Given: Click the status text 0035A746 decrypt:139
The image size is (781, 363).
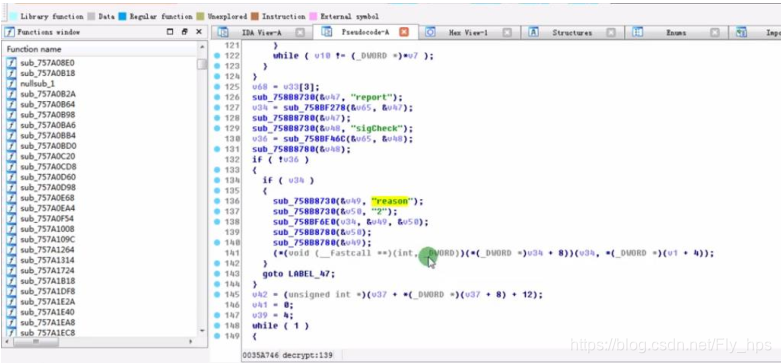Looking at the screenshot, I should tap(287, 356).
